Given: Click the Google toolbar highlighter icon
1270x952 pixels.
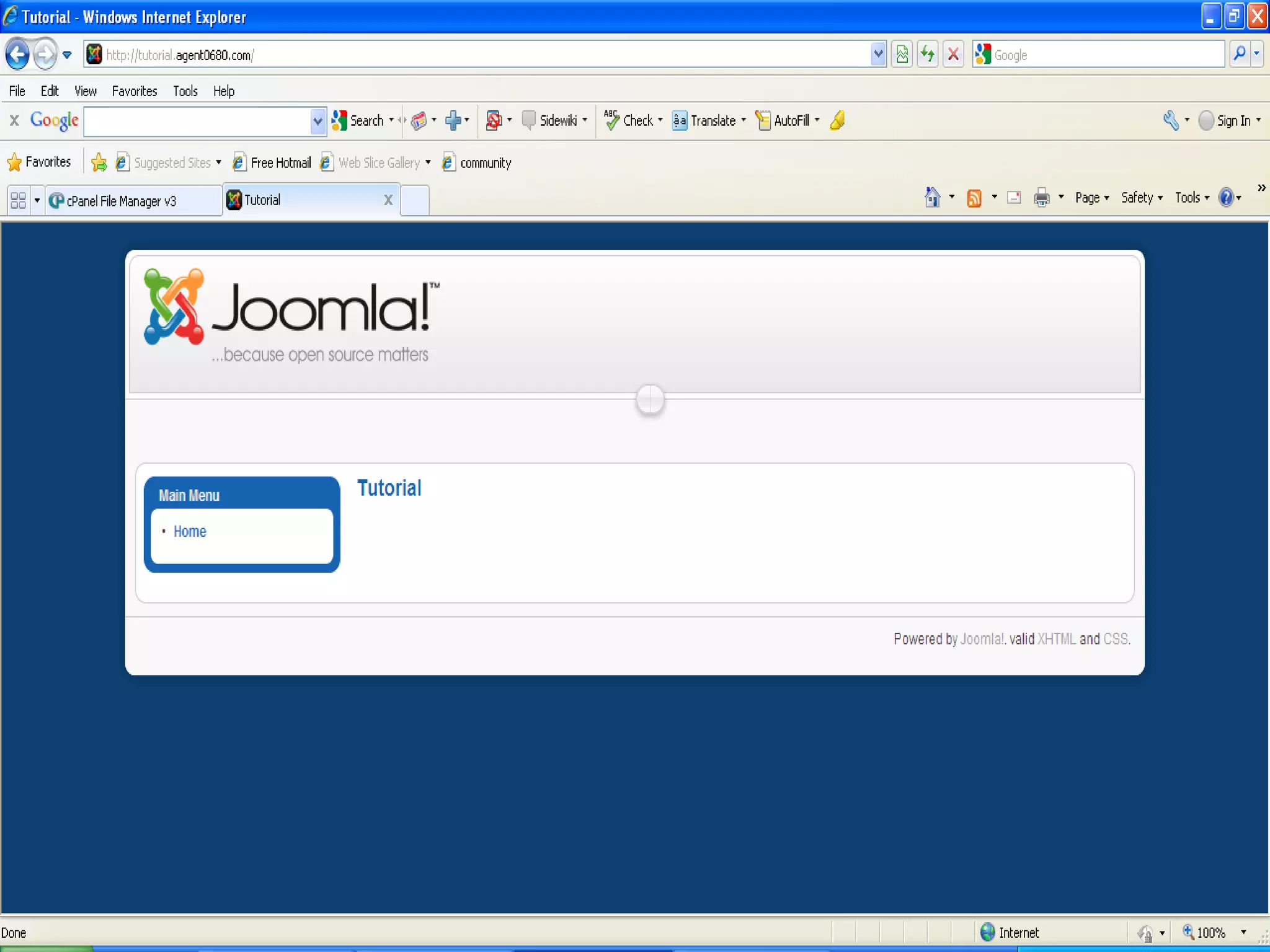Looking at the screenshot, I should point(838,120).
